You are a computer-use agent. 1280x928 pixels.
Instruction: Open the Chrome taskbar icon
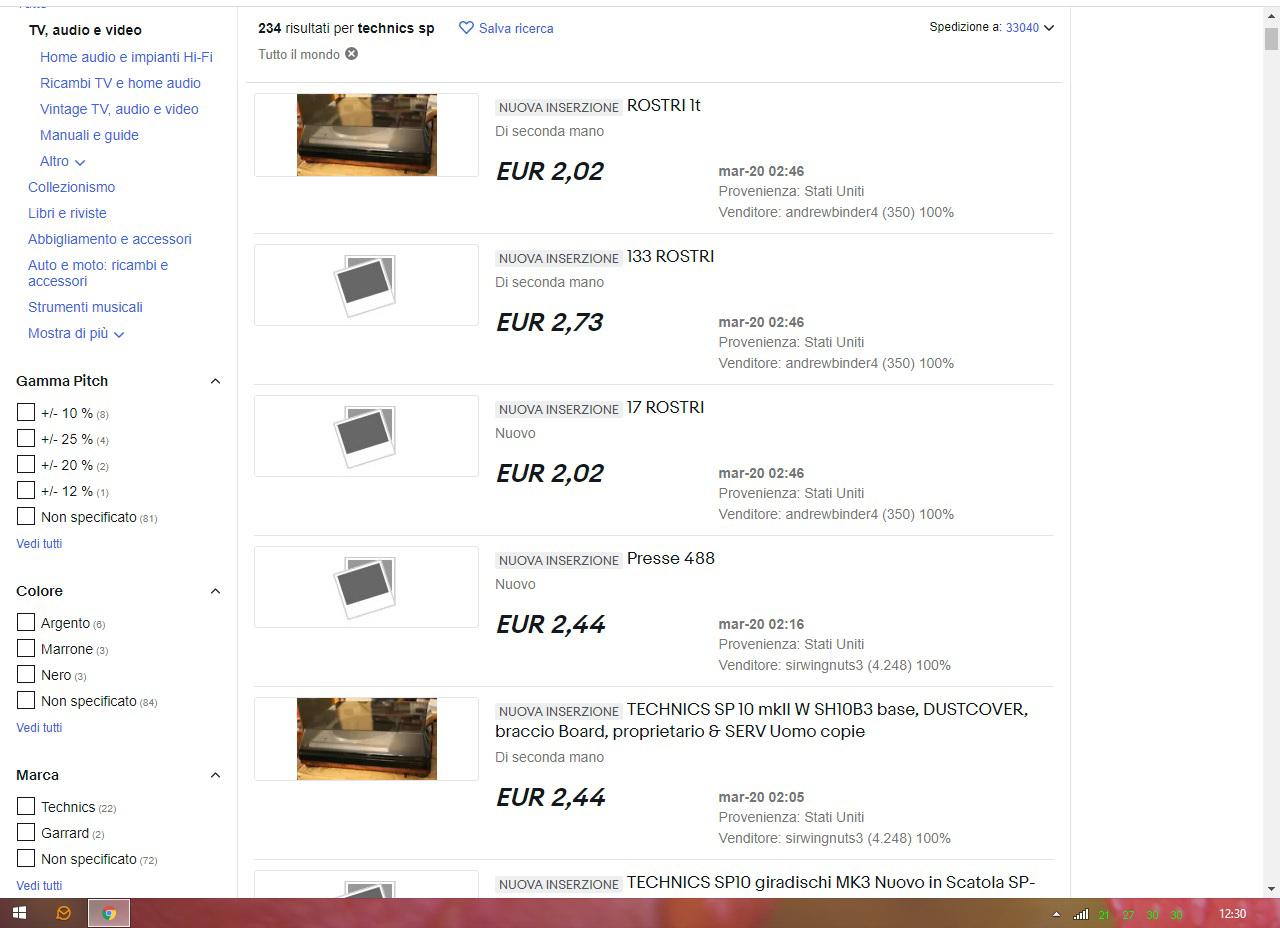(109, 913)
